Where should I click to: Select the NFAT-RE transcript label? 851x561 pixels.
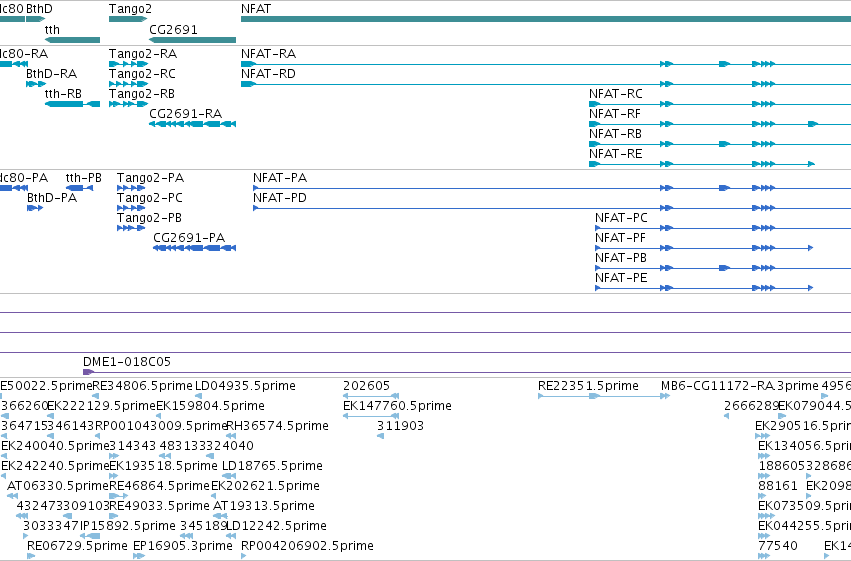[x=615, y=154]
